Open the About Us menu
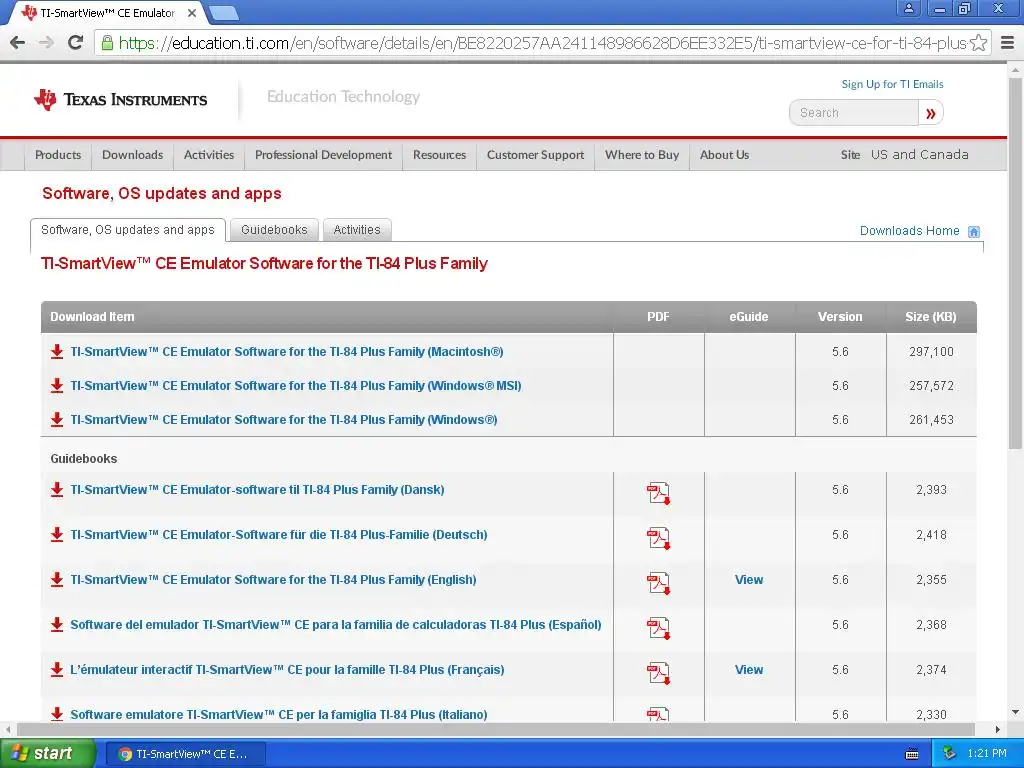This screenshot has width=1024, height=768. (724, 155)
